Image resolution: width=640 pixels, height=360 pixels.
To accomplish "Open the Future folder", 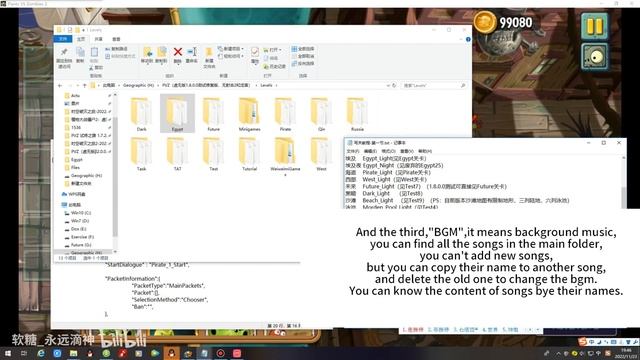I will 213,114.
